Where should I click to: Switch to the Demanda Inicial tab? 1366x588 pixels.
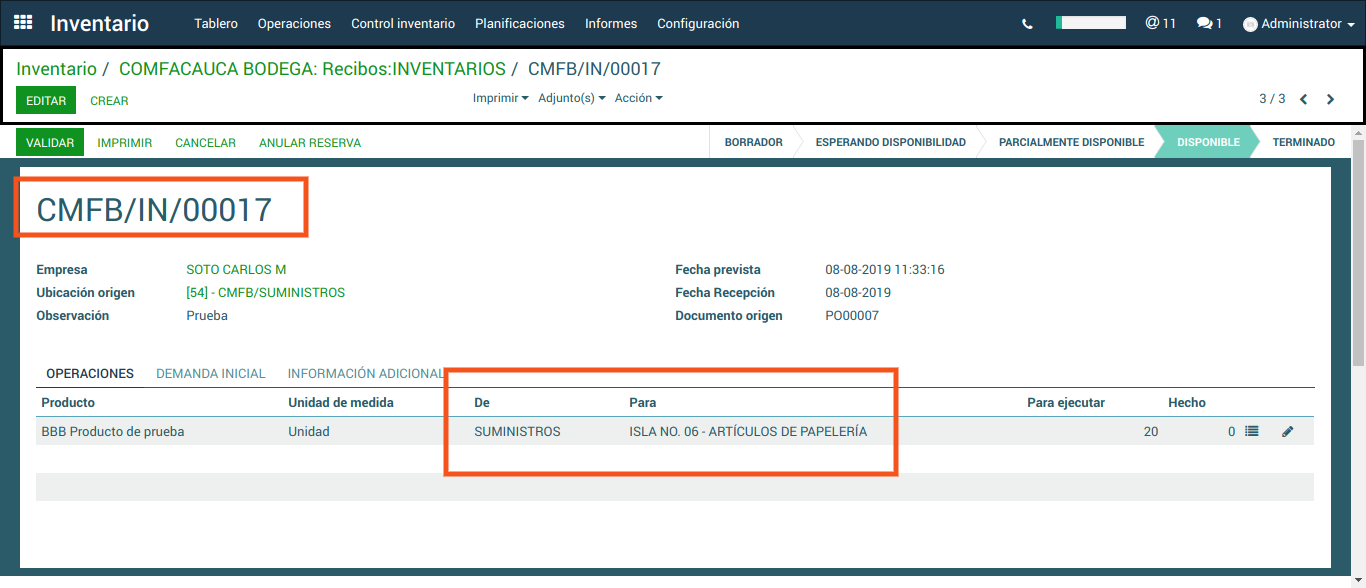pyautogui.click(x=210, y=373)
